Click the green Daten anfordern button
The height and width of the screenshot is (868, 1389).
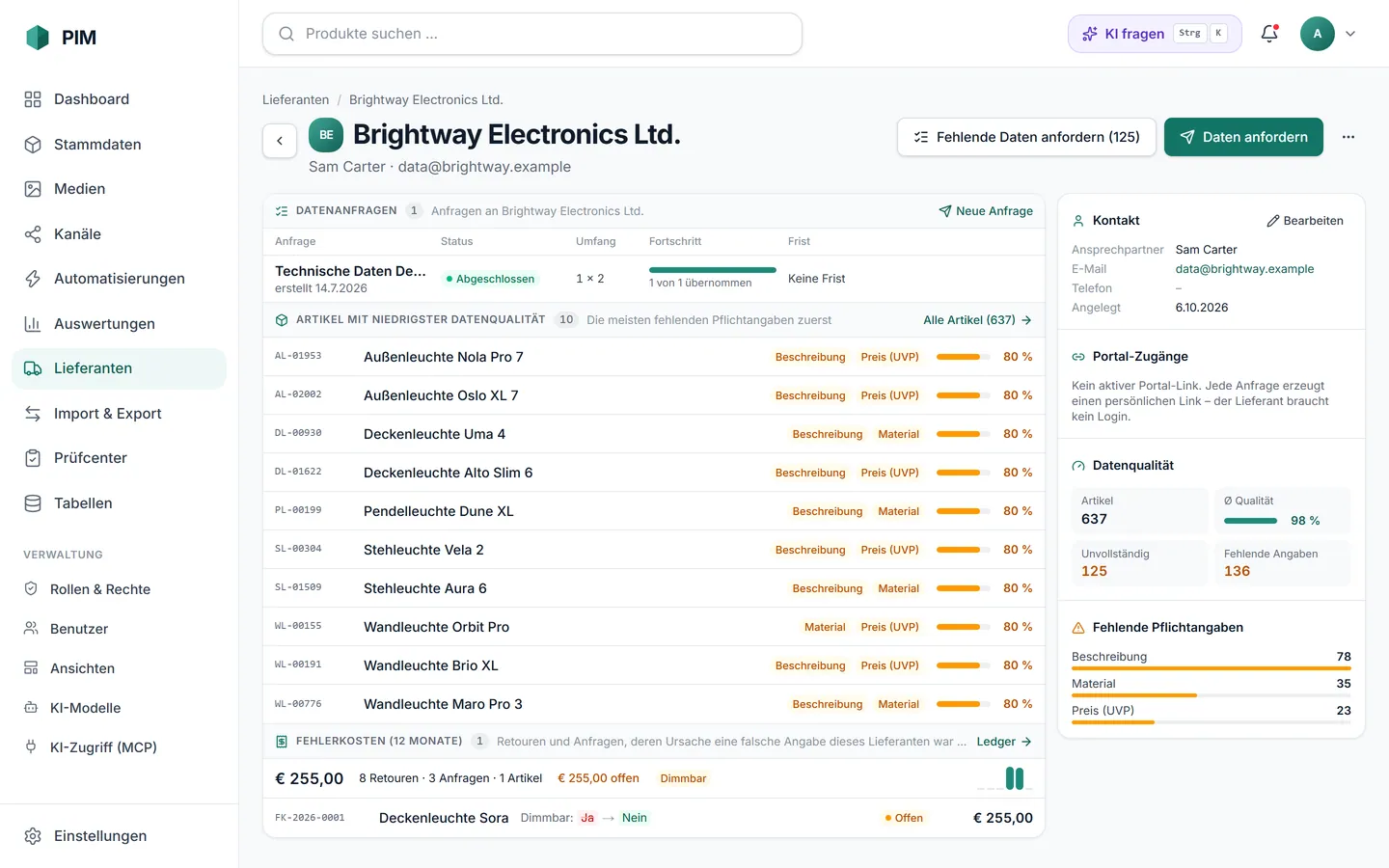click(1243, 137)
